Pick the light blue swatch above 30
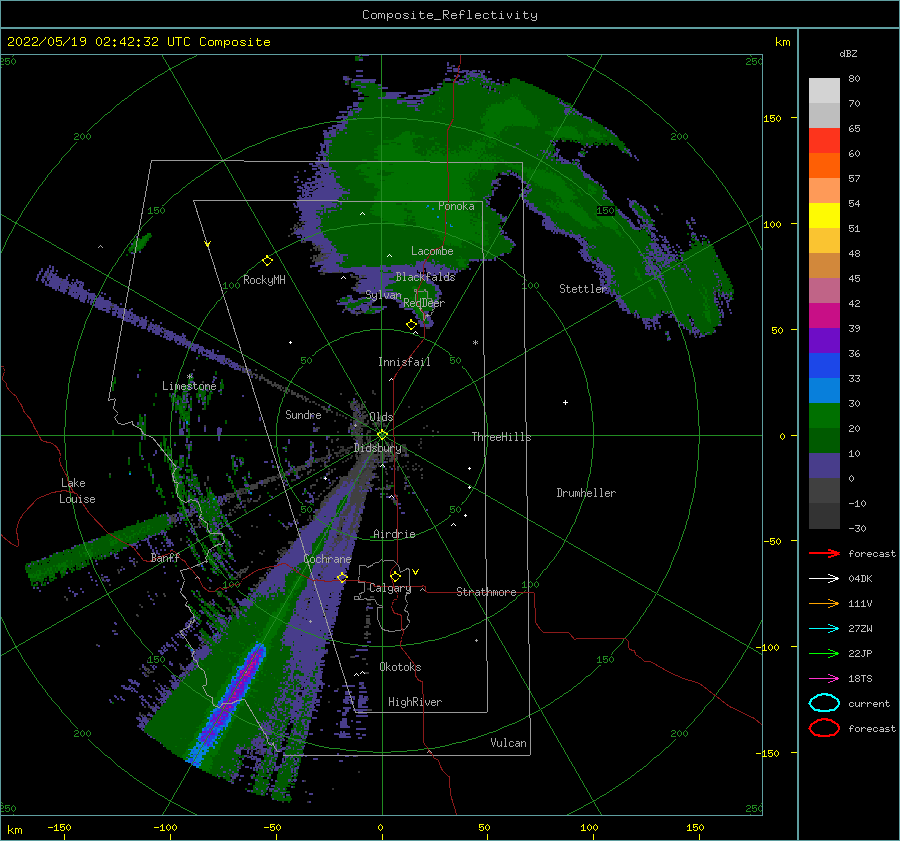Viewport: 900px width, 841px height. click(824, 391)
